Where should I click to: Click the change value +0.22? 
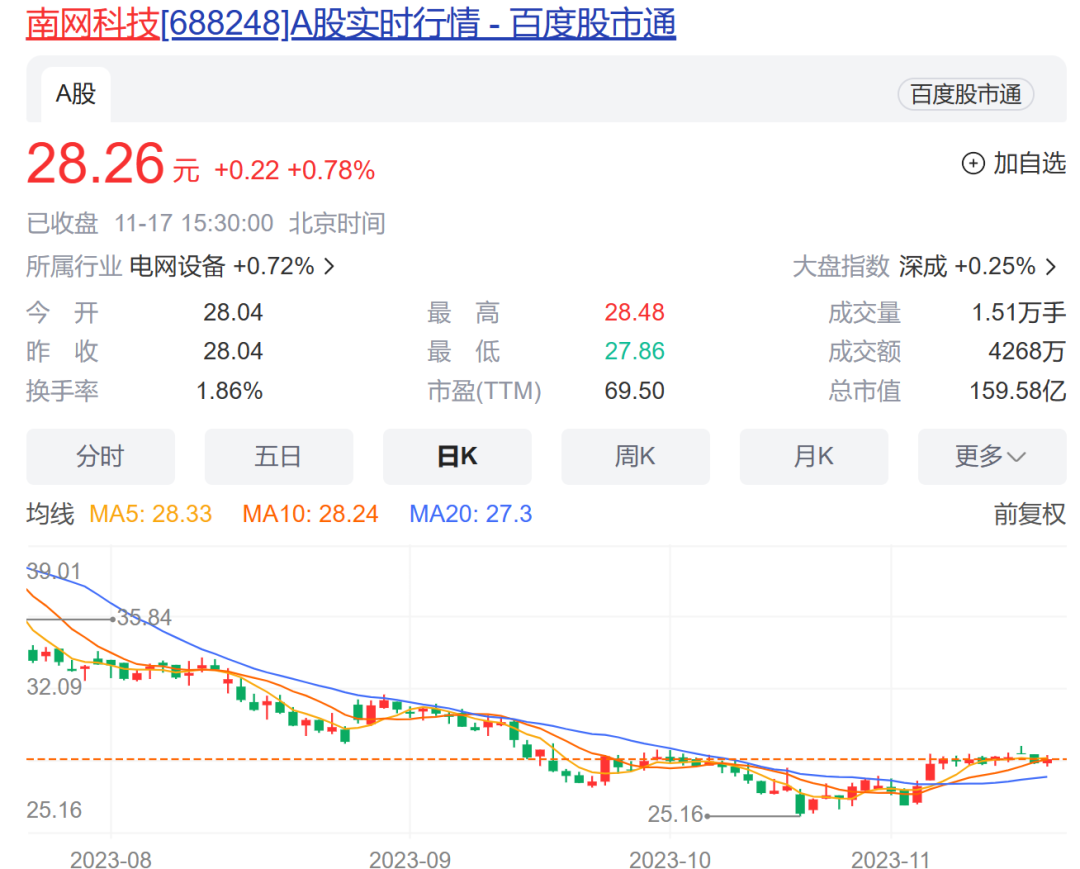[247, 170]
